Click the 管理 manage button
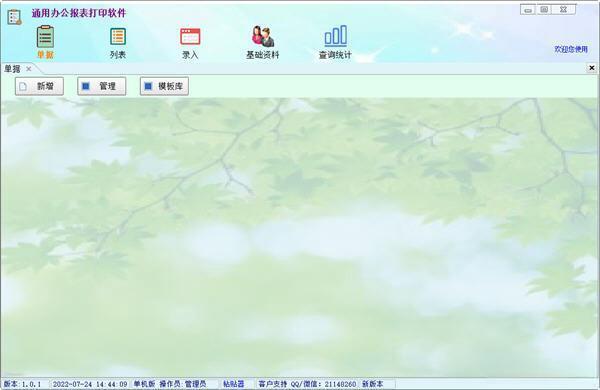The width and height of the screenshot is (600, 390). point(102,86)
